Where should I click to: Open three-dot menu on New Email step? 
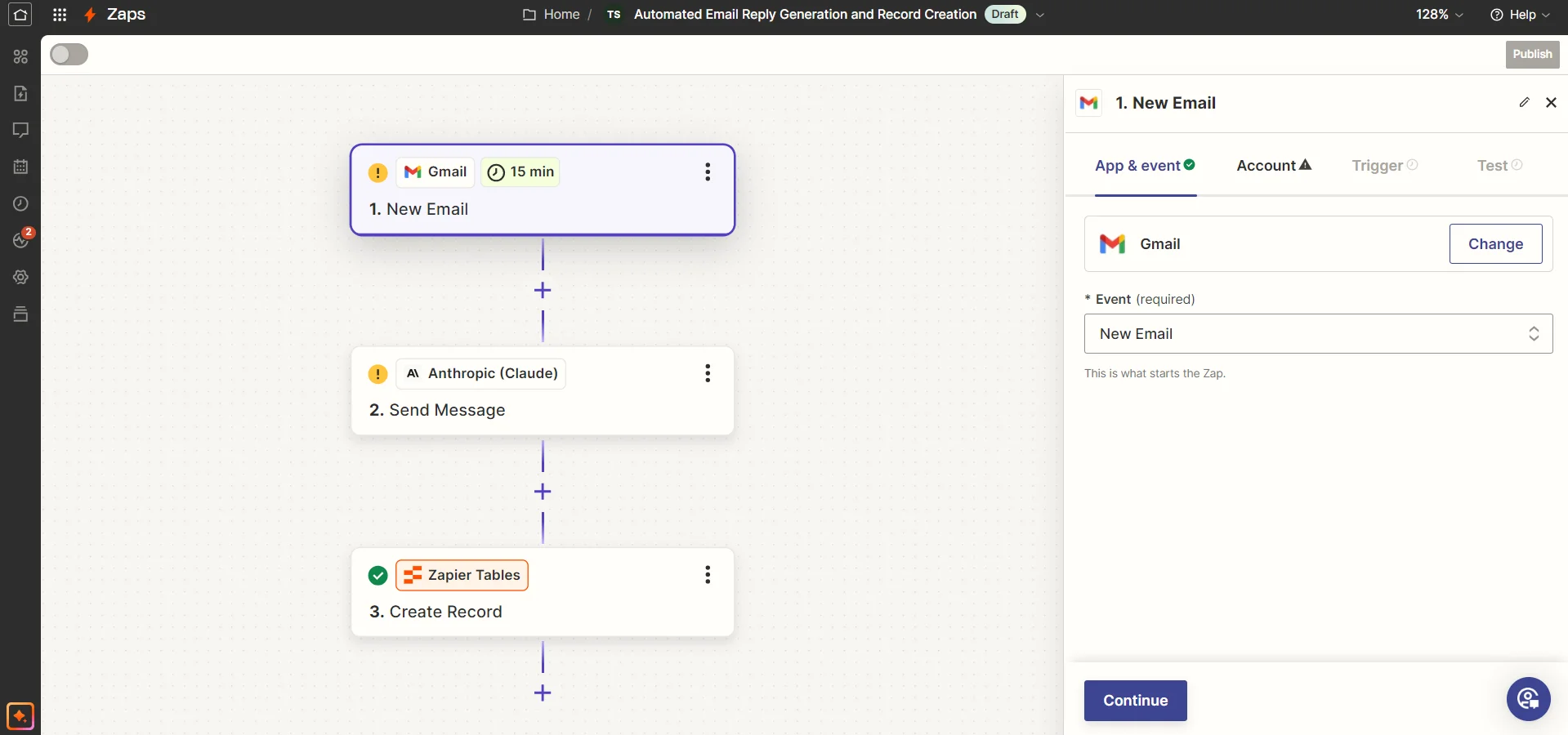tap(708, 171)
